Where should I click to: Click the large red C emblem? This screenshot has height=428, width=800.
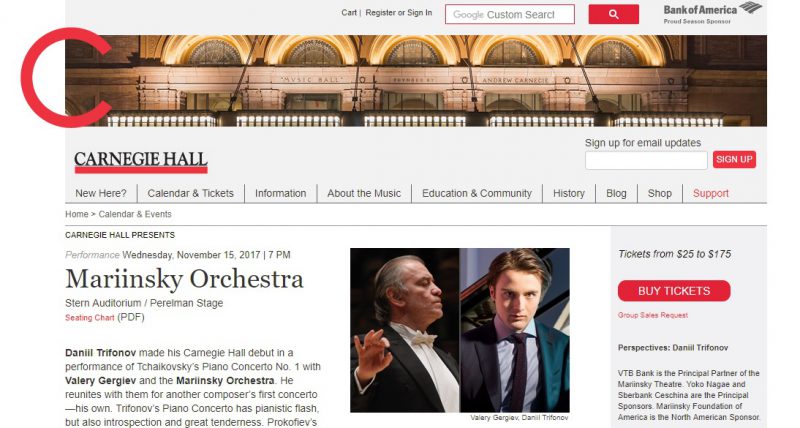point(65,78)
